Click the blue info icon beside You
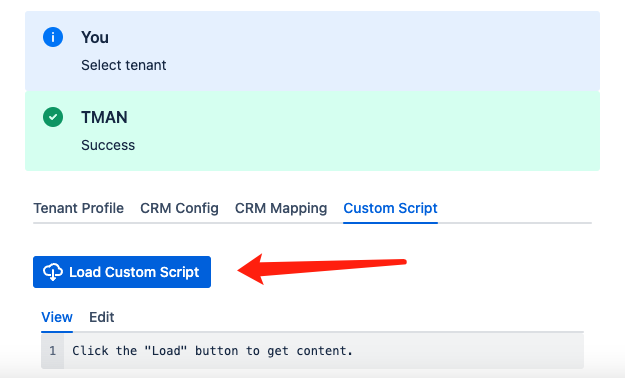The height and width of the screenshot is (378, 625). tap(53, 37)
